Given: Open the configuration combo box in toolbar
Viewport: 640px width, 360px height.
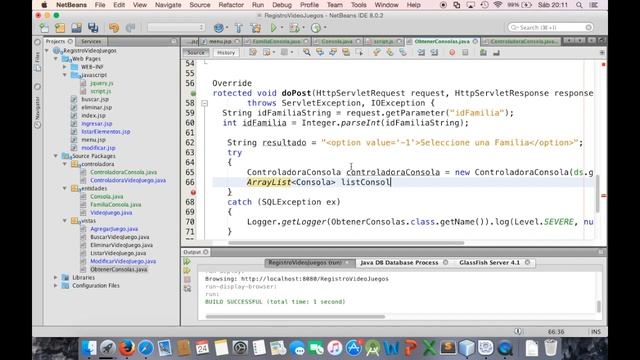Looking at the screenshot, I should click(176, 27).
